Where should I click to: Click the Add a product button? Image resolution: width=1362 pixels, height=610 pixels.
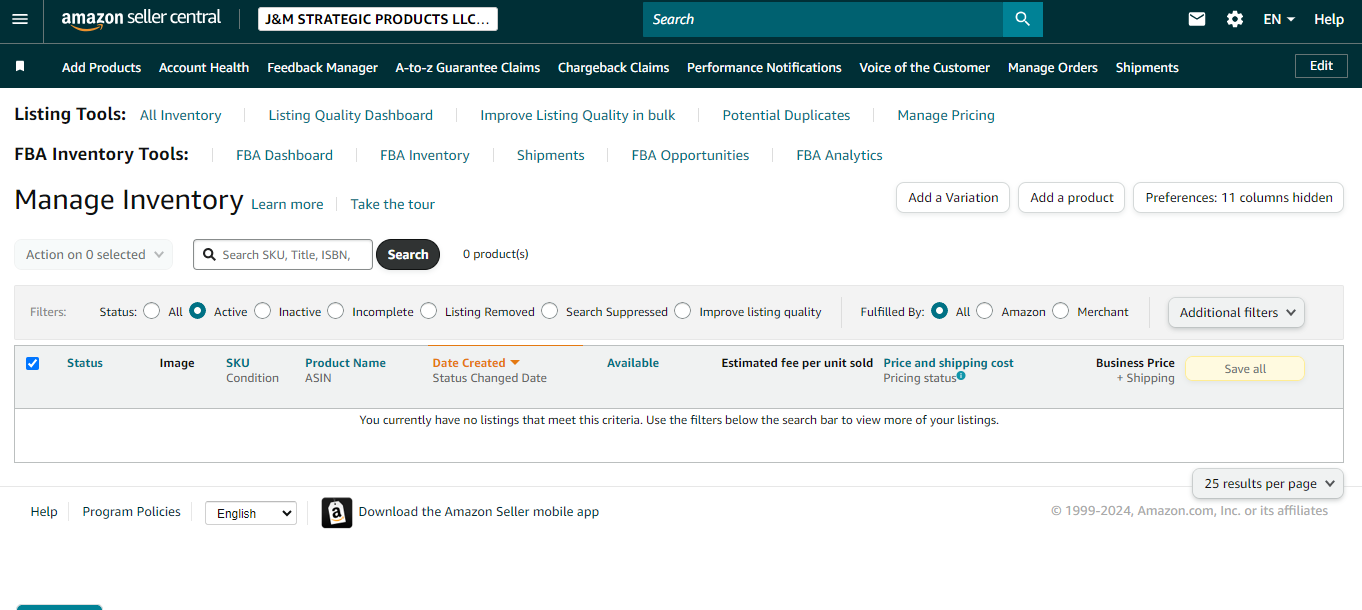(1072, 197)
